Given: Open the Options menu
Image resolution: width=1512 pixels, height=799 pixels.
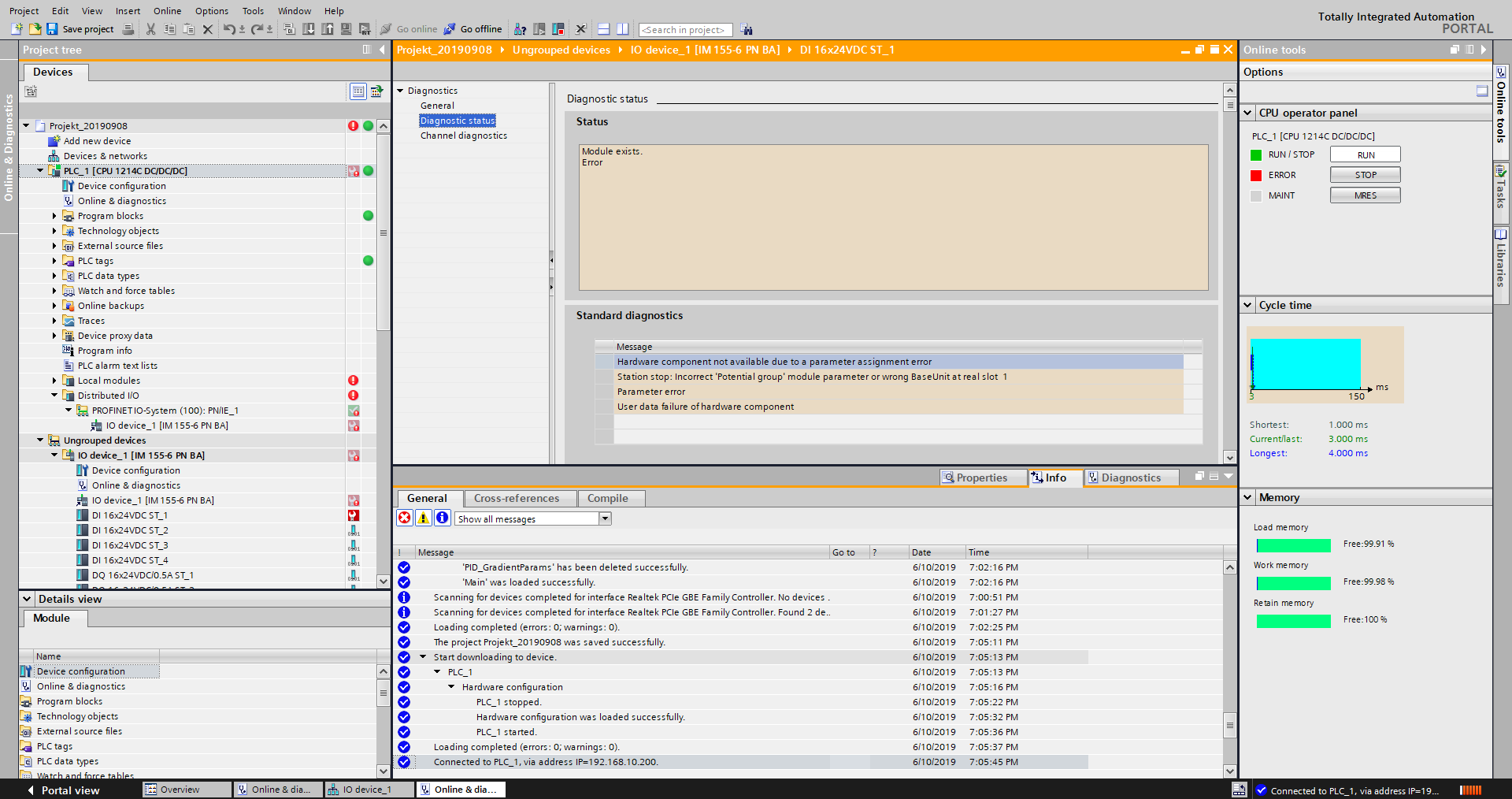Looking at the screenshot, I should coord(212,11).
